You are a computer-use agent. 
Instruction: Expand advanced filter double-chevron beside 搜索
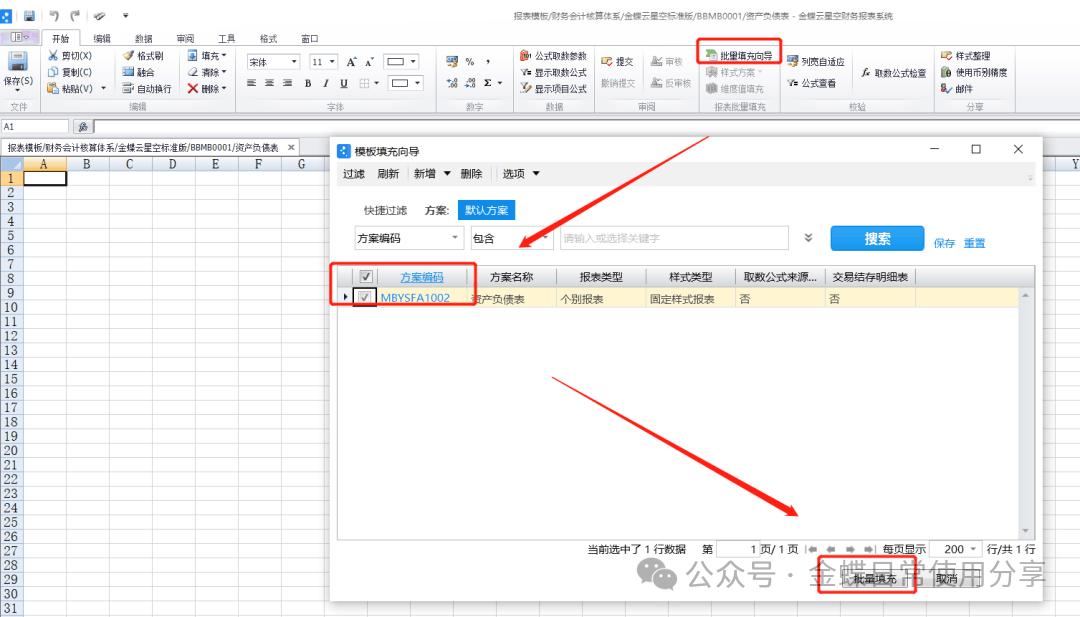(x=808, y=239)
